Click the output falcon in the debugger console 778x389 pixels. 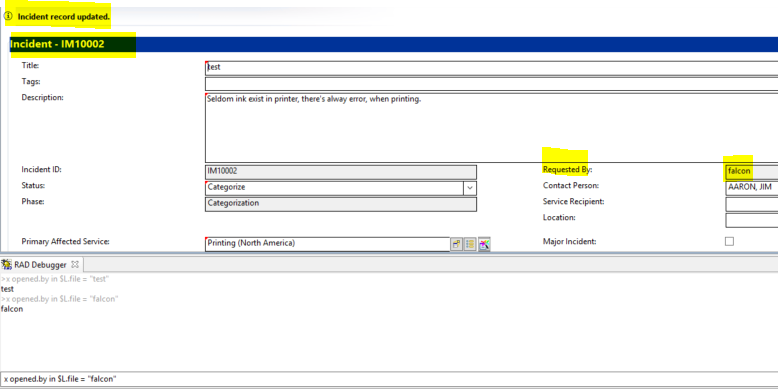(x=12, y=309)
